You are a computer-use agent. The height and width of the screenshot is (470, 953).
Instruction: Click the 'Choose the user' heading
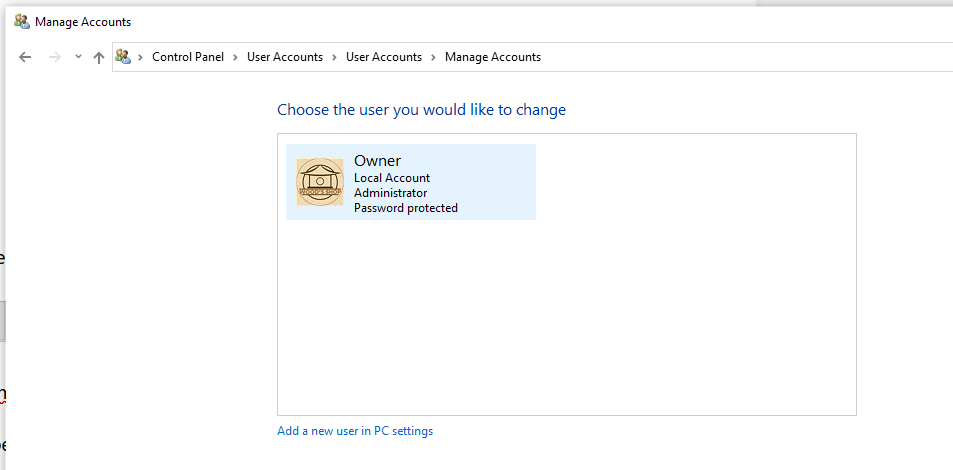point(421,110)
